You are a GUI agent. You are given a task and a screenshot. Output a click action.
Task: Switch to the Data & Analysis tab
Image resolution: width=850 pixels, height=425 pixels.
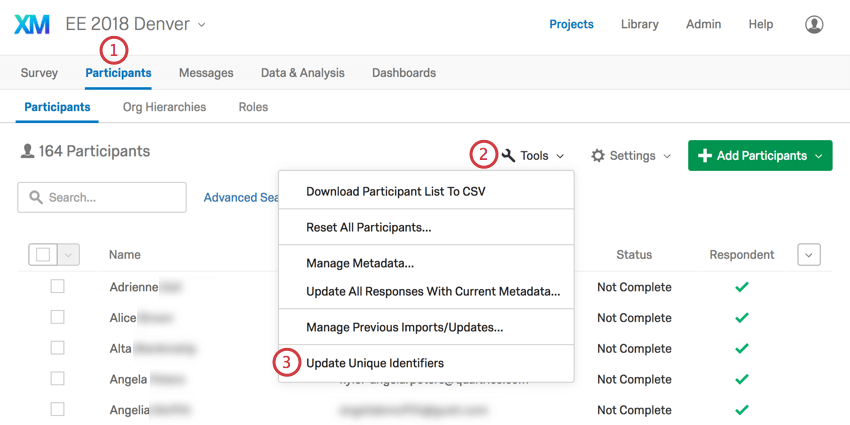coord(302,73)
